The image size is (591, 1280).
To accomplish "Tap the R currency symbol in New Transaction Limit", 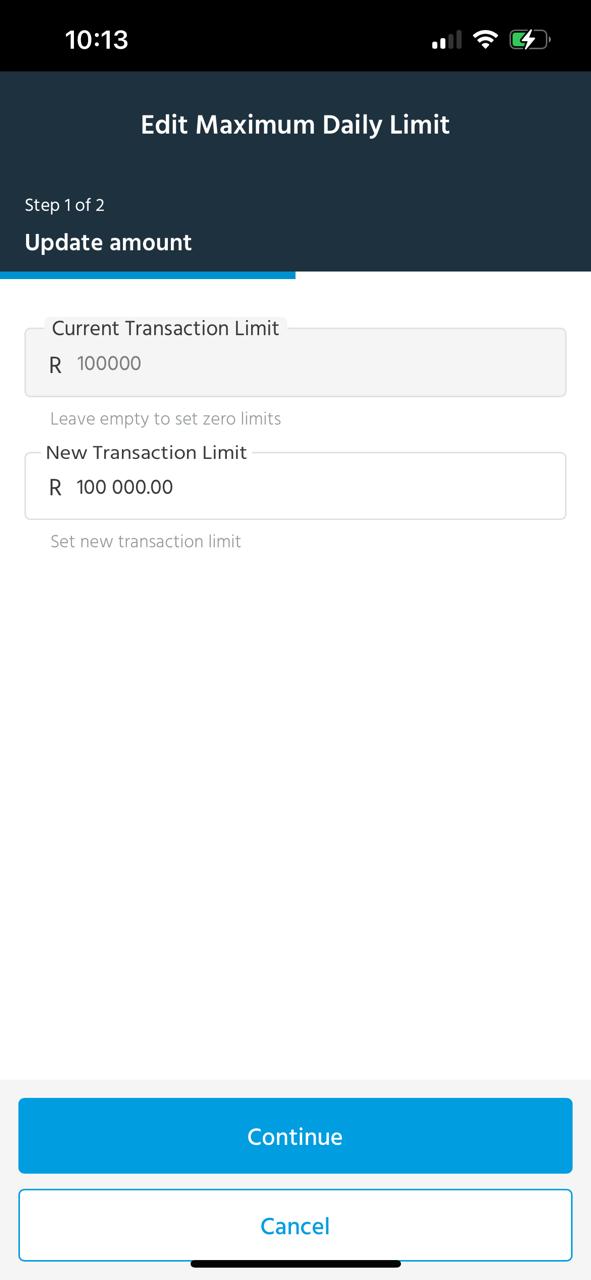I will tap(55, 488).
